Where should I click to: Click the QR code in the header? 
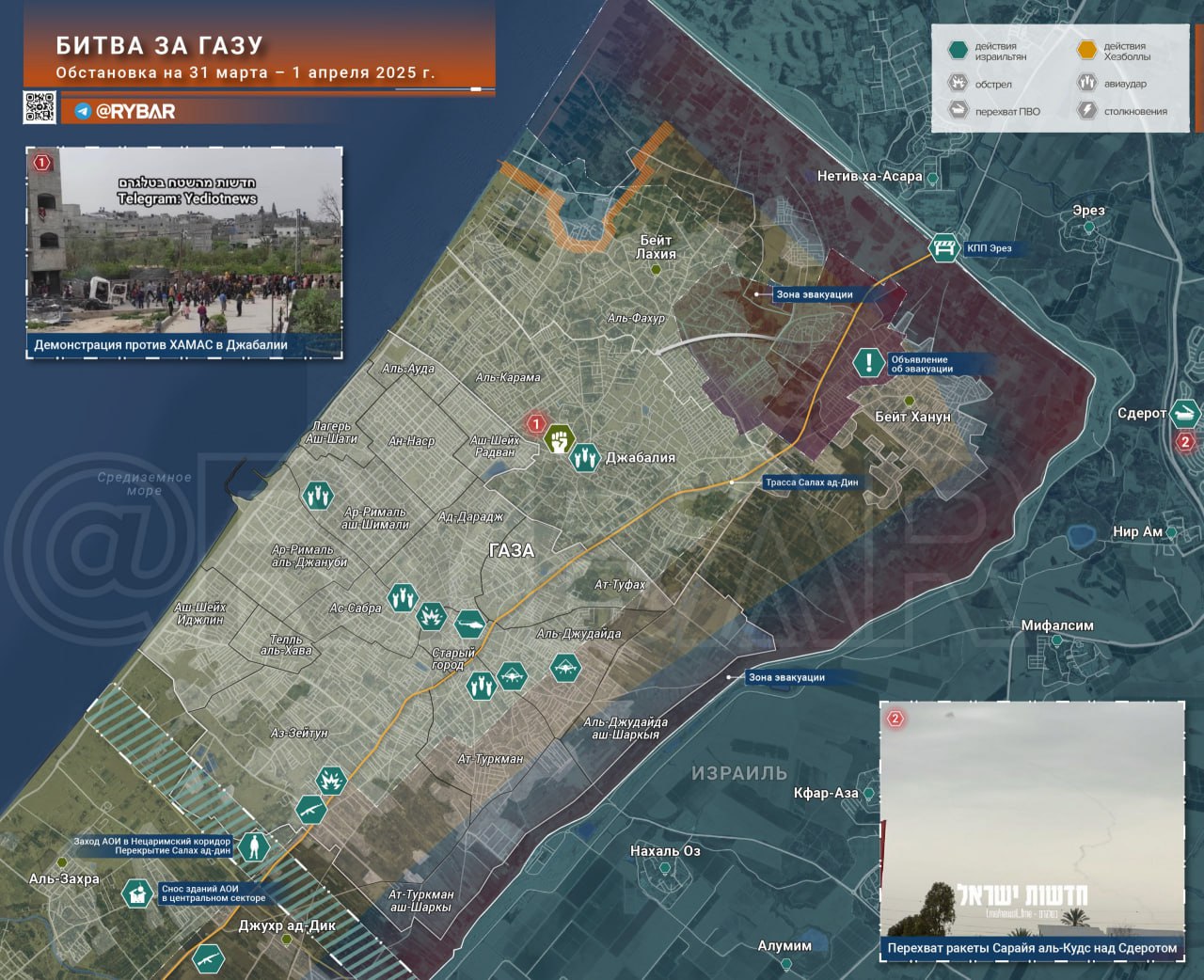40,108
